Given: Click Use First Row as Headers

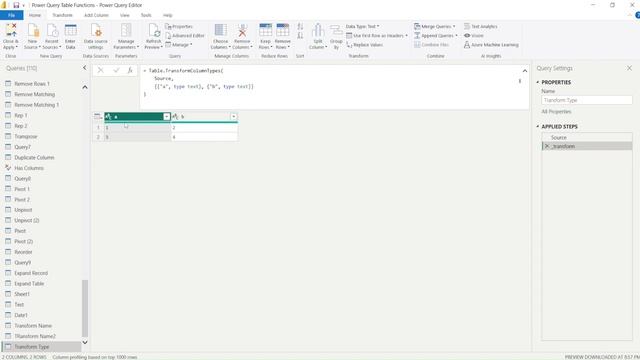Looking at the screenshot, I should [x=377, y=36].
